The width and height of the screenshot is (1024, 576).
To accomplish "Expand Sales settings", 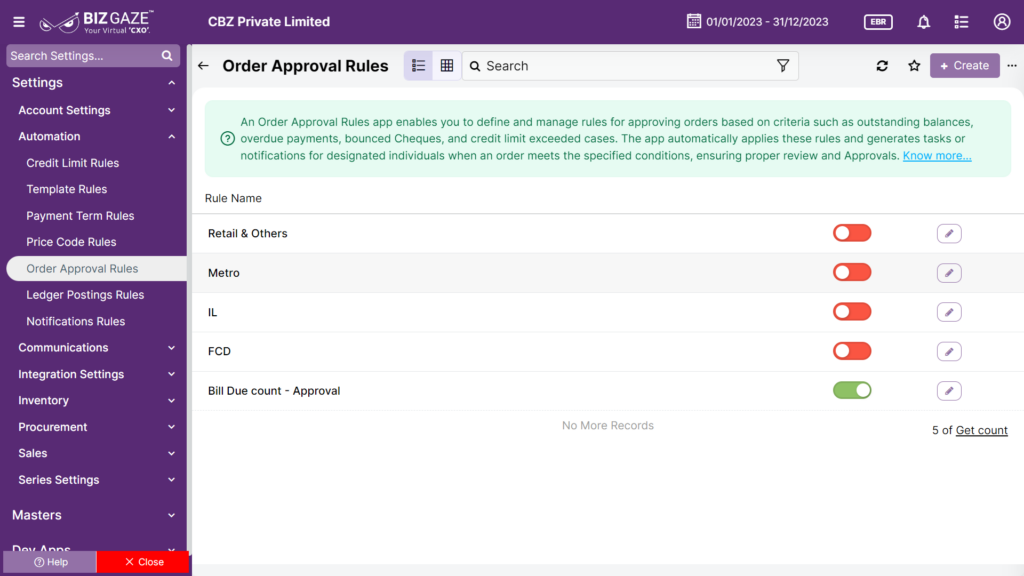I will tap(172, 453).
